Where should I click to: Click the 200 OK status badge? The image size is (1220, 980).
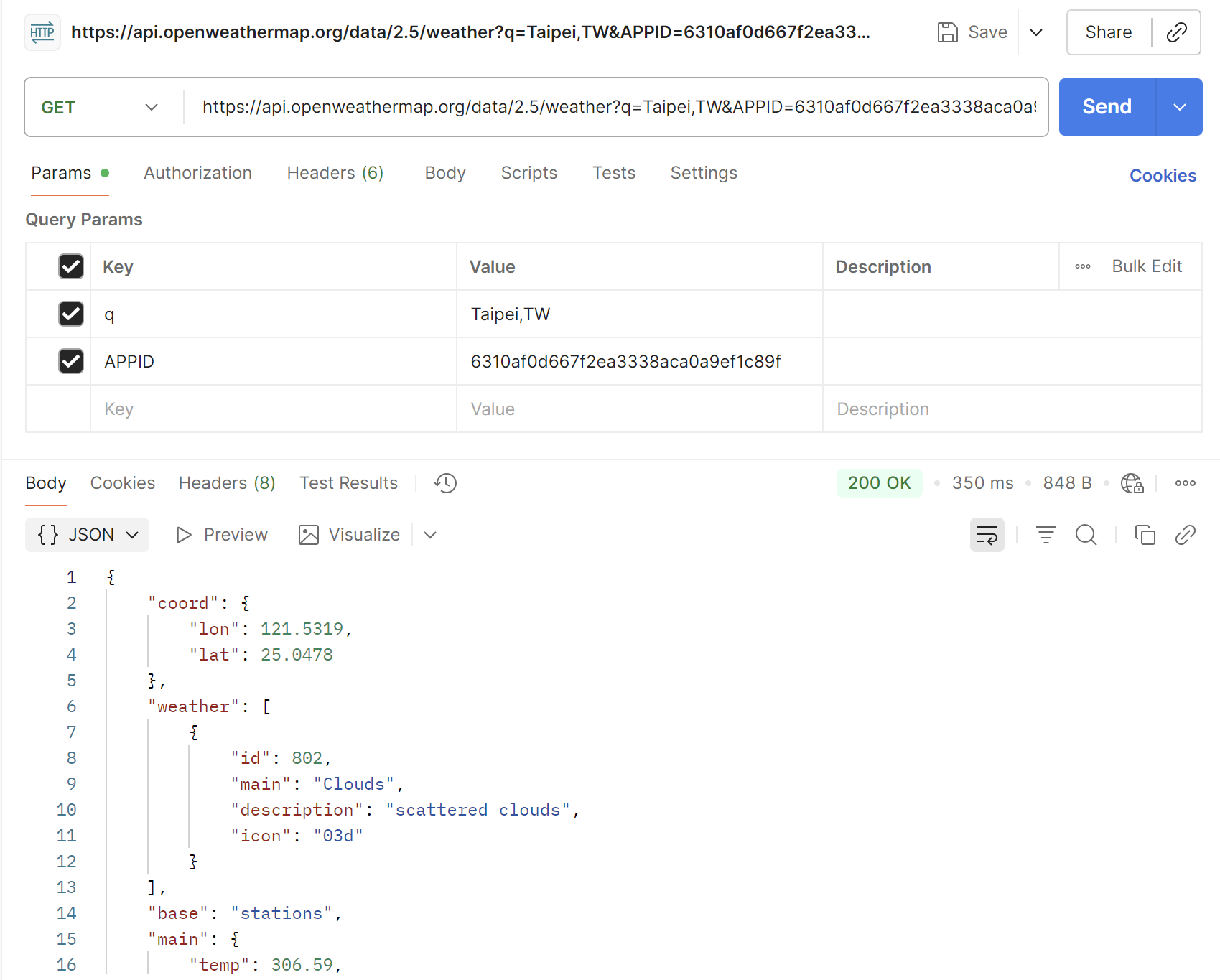[880, 483]
